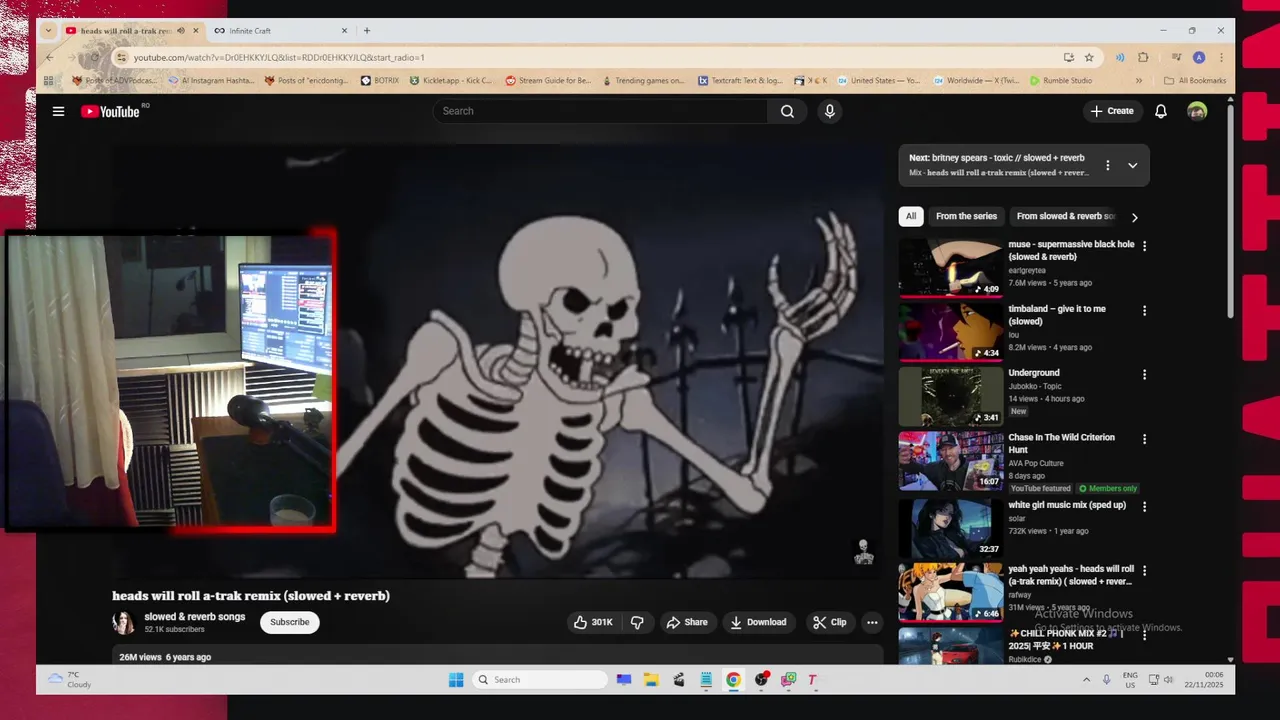This screenshot has height=720, width=1280.
Task: Click the YouTube search magnifier button
Action: (787, 111)
